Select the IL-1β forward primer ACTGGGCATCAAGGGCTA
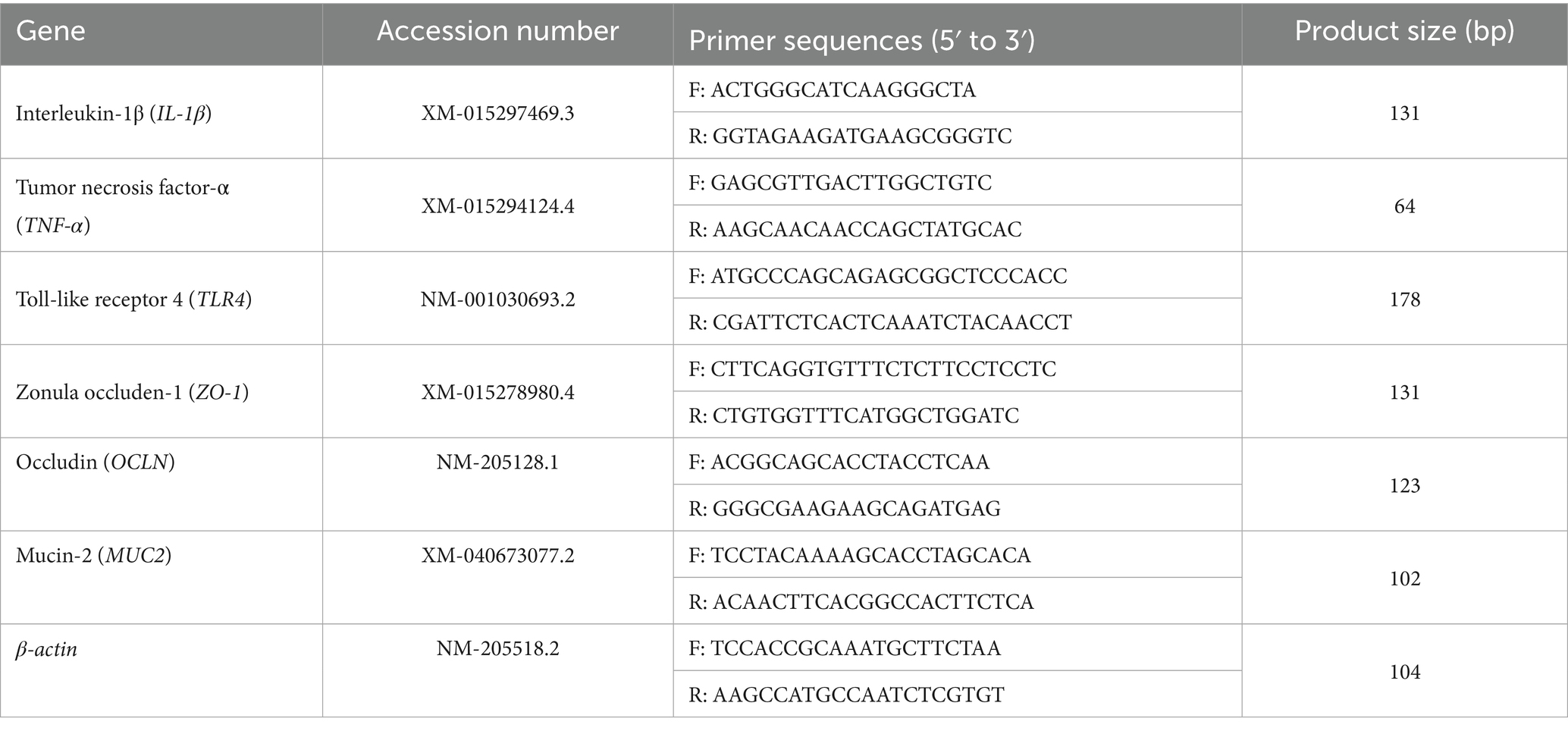Image resolution: width=1568 pixels, height=731 pixels. [833, 90]
